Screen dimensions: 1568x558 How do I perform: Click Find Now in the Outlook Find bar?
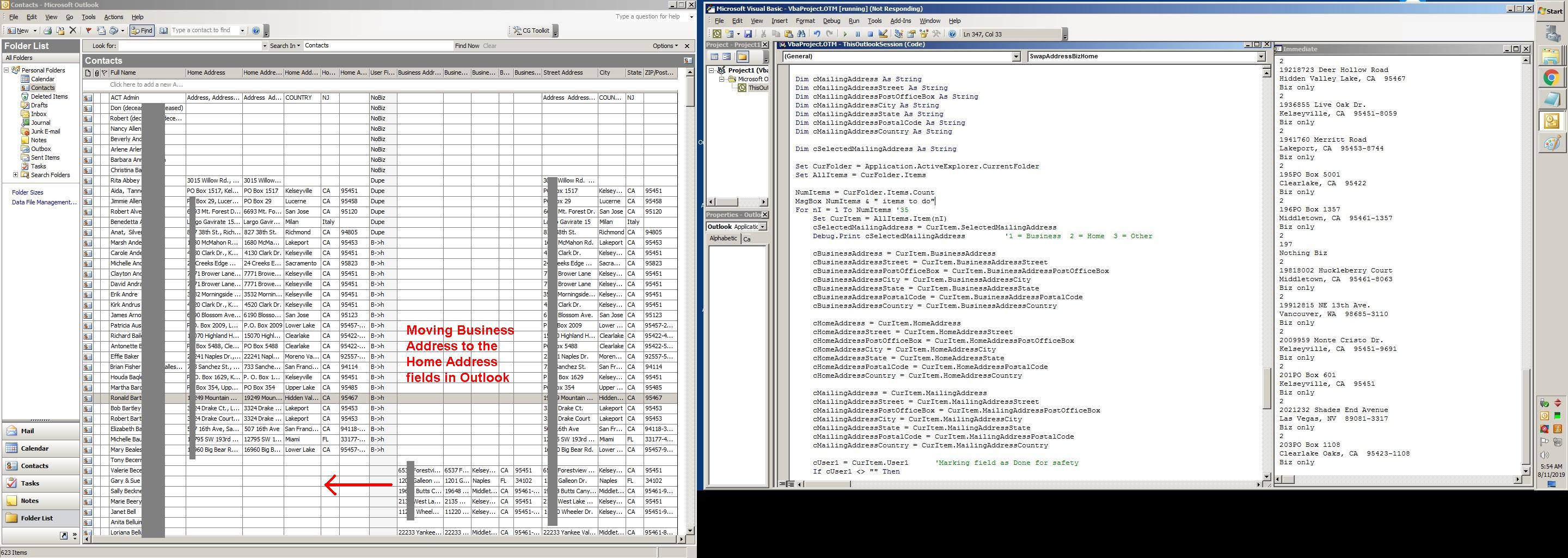(467, 46)
